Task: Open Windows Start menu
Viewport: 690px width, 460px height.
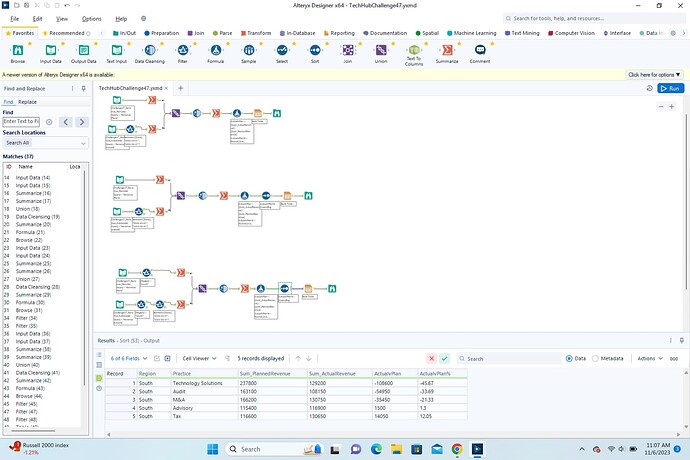Action: [213, 449]
